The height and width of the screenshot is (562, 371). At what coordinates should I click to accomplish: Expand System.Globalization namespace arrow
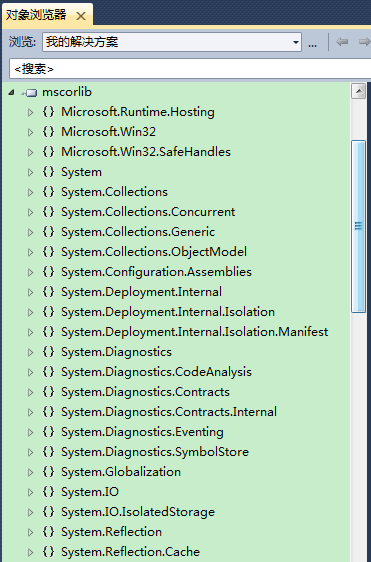pos(31,472)
